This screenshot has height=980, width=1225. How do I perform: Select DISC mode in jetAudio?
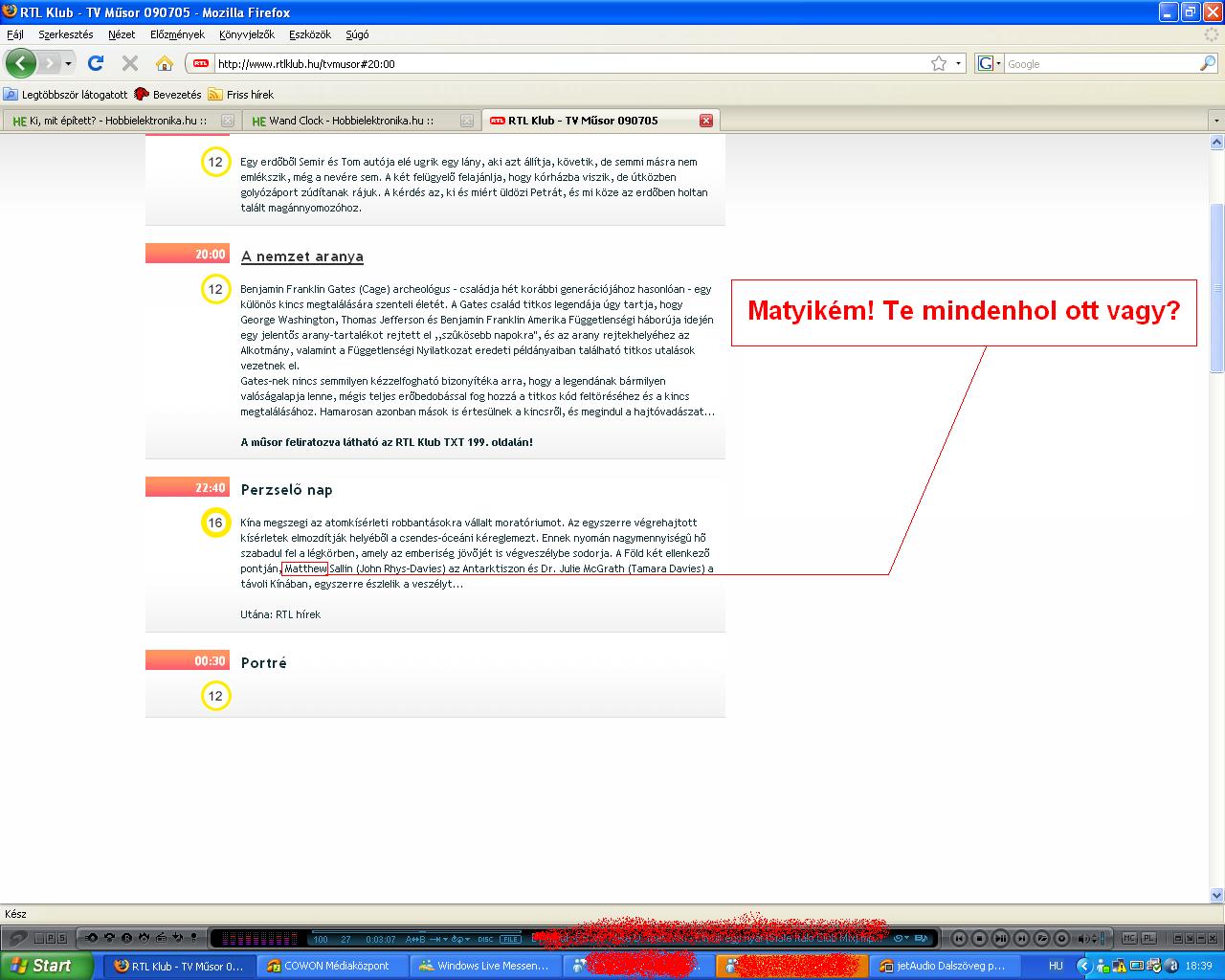tap(486, 939)
